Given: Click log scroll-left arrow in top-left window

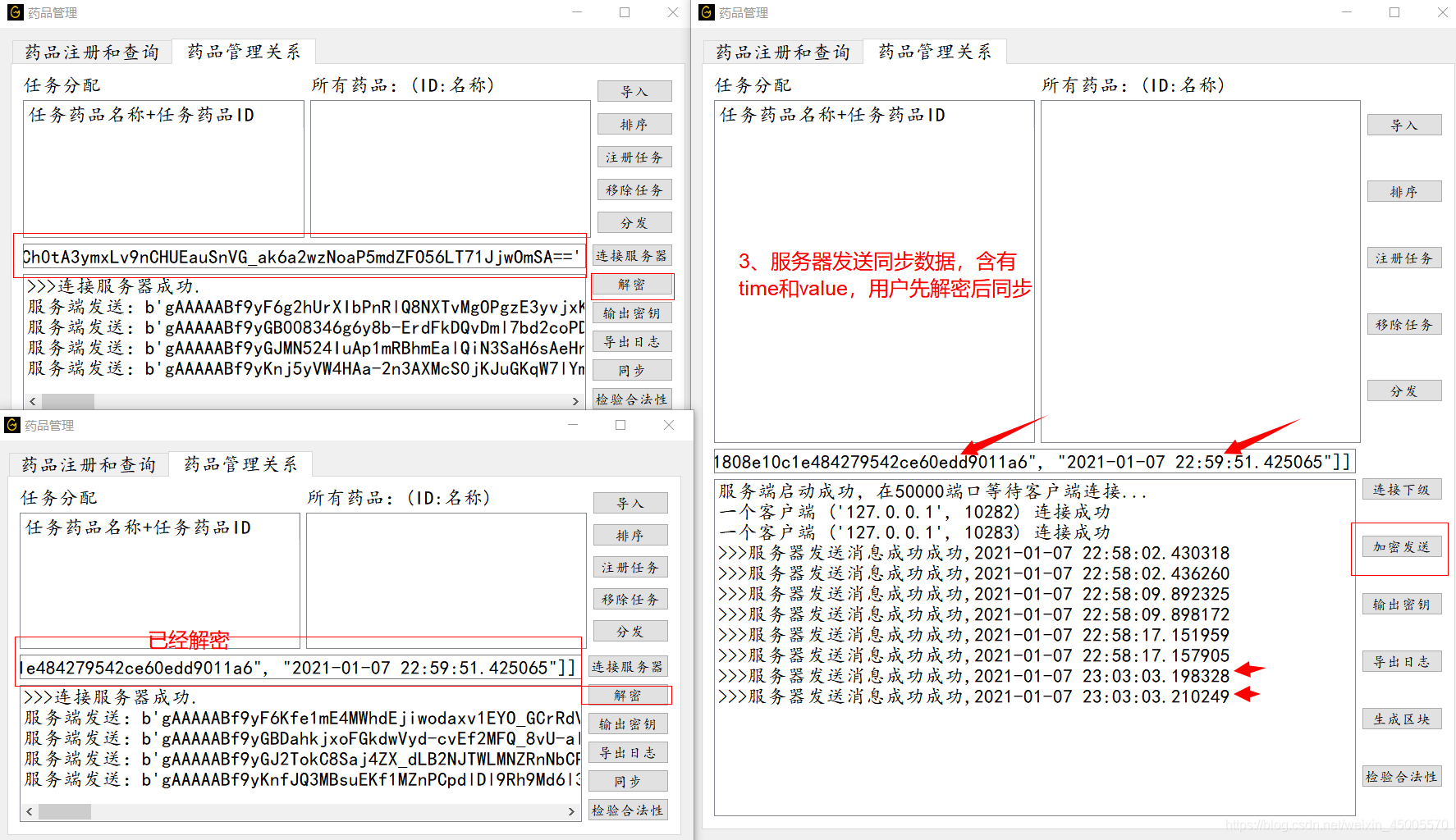Looking at the screenshot, I should coord(33,401).
